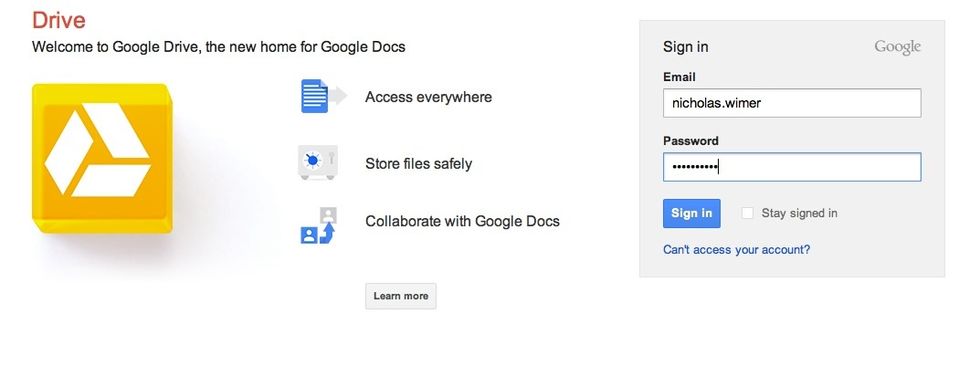The image size is (980, 375).
Task: Click the Sign in heading text
Action: click(x=686, y=47)
